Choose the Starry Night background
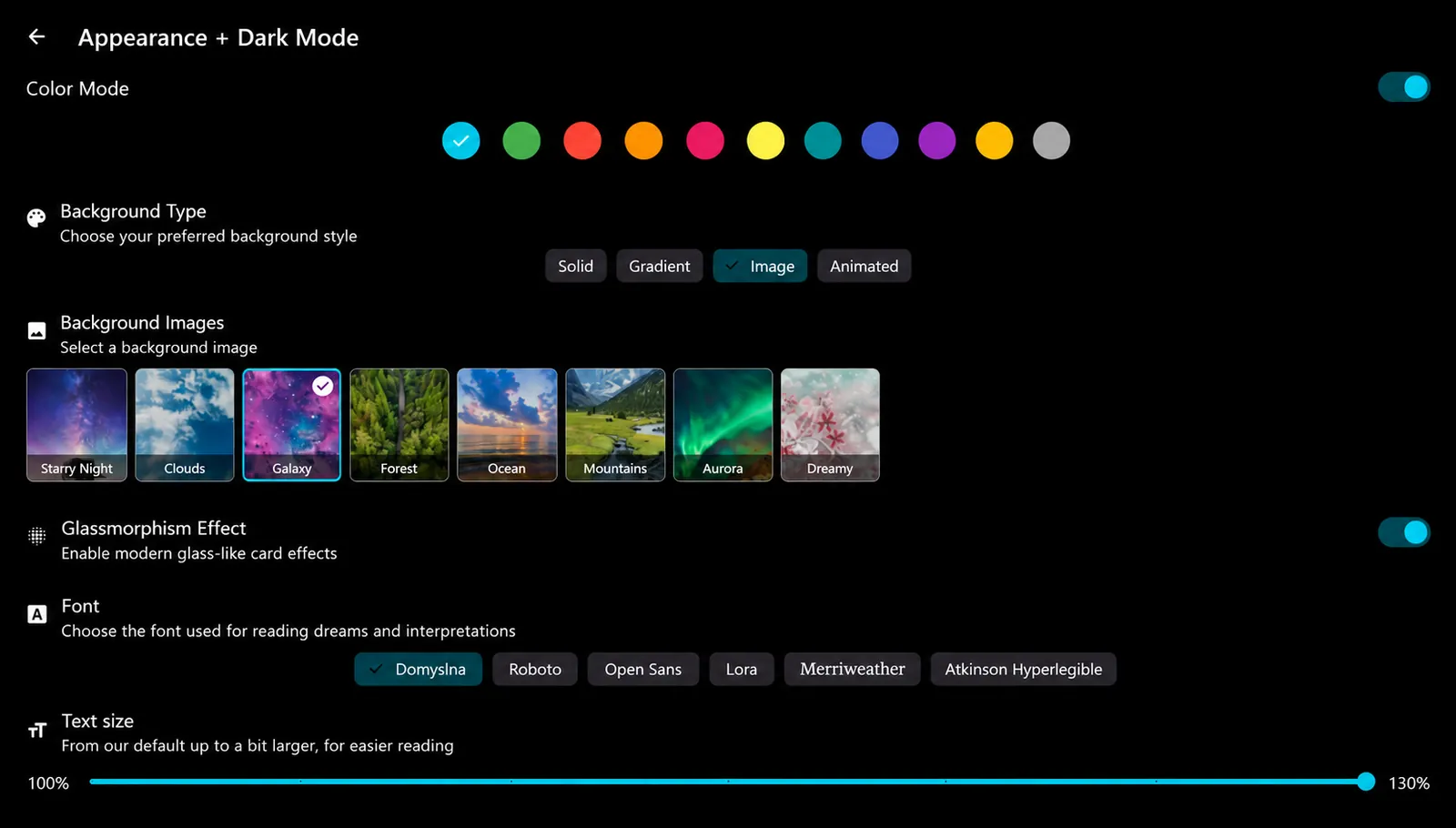The height and width of the screenshot is (828, 1456). coord(76,425)
